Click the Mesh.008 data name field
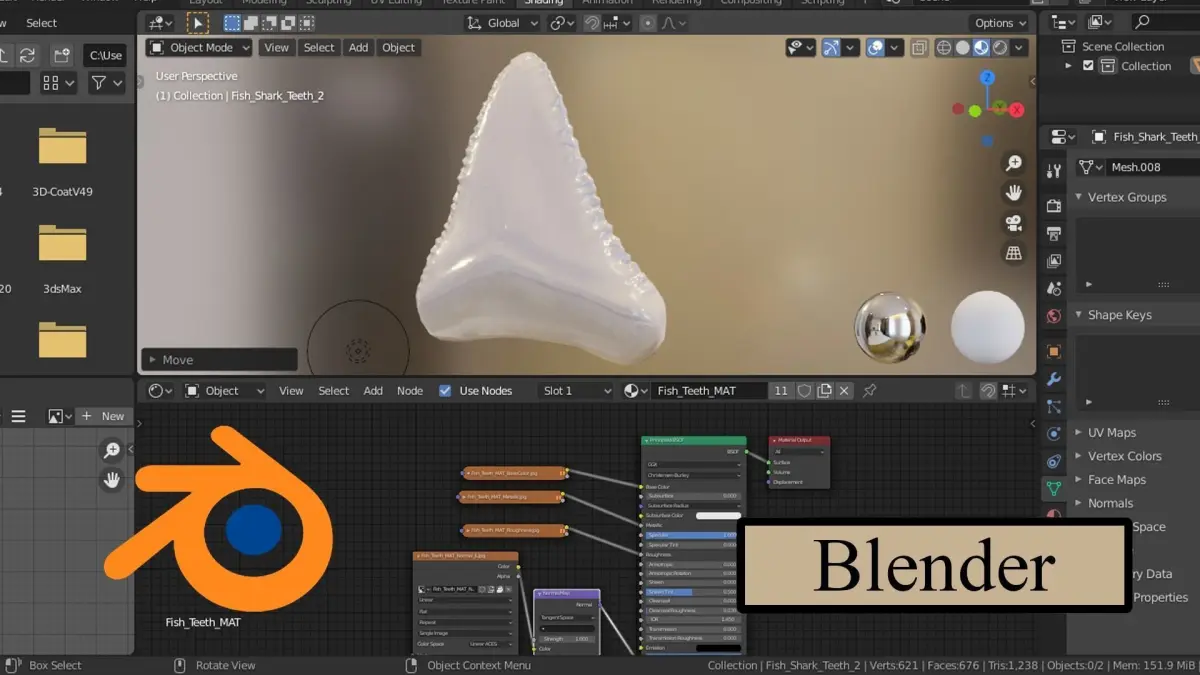The width and height of the screenshot is (1200, 675). (1154, 167)
